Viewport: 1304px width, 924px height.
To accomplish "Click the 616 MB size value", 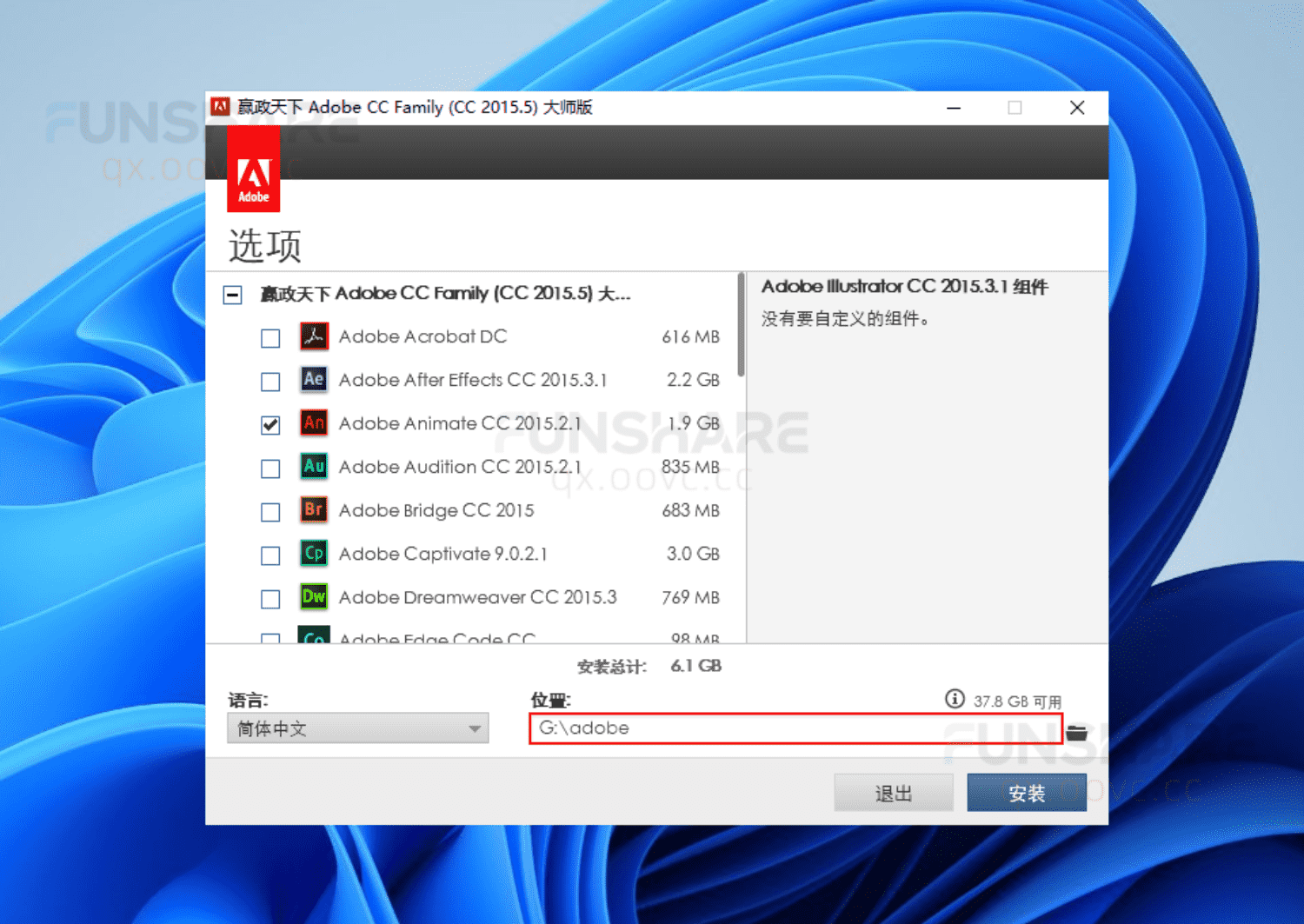I will point(690,336).
